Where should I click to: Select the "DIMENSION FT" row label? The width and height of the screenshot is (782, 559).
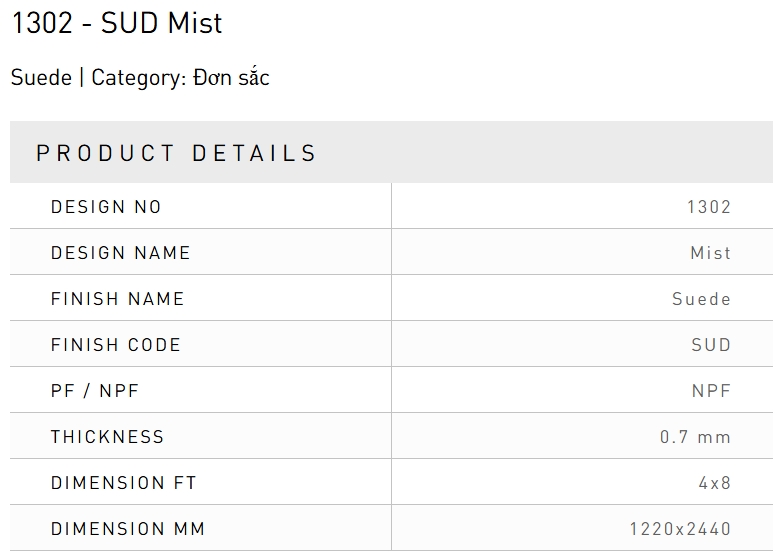point(124,483)
